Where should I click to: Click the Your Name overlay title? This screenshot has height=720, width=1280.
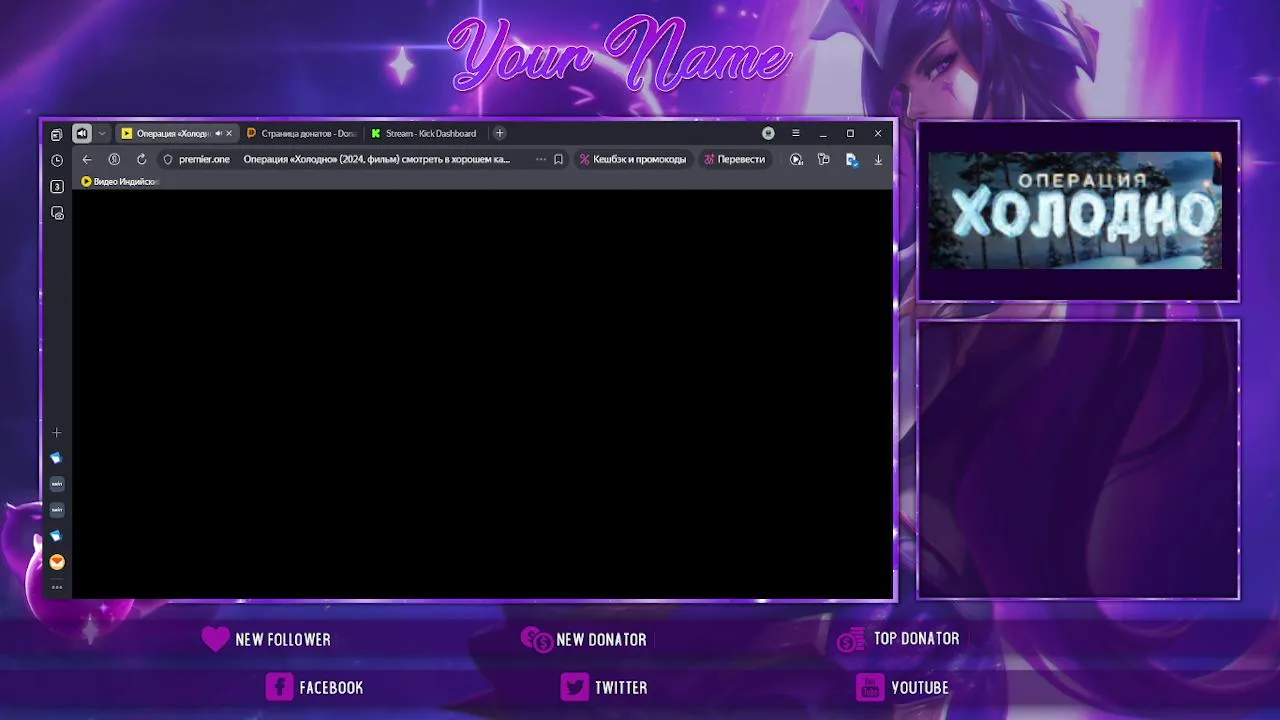click(x=620, y=52)
